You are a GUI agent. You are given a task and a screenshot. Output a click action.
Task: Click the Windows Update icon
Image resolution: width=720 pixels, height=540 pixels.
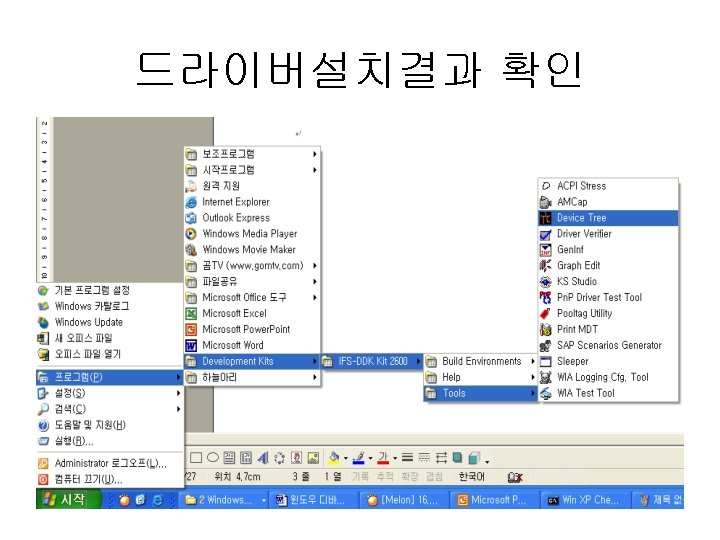[x=43, y=322]
